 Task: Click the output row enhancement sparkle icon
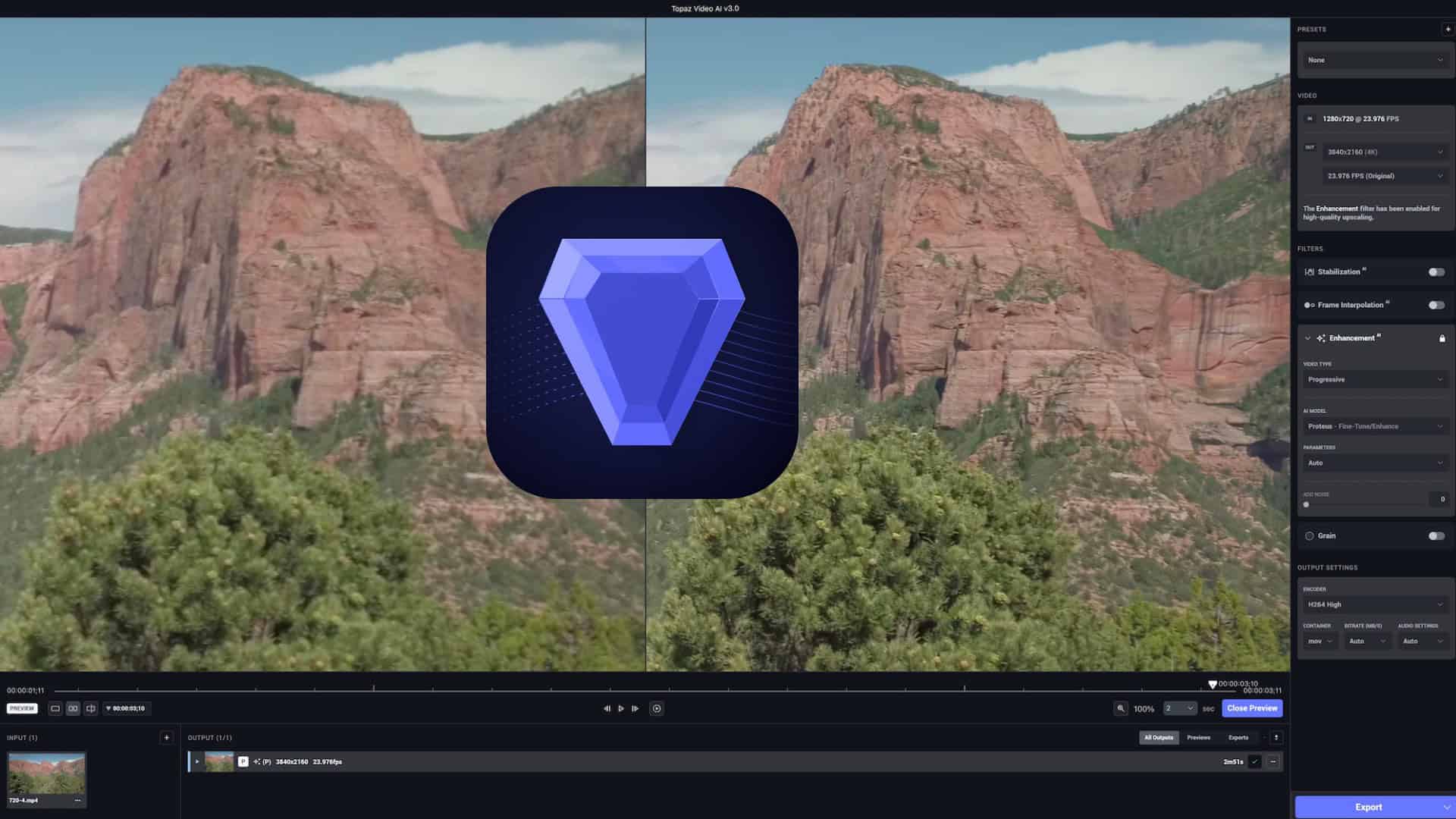click(257, 761)
